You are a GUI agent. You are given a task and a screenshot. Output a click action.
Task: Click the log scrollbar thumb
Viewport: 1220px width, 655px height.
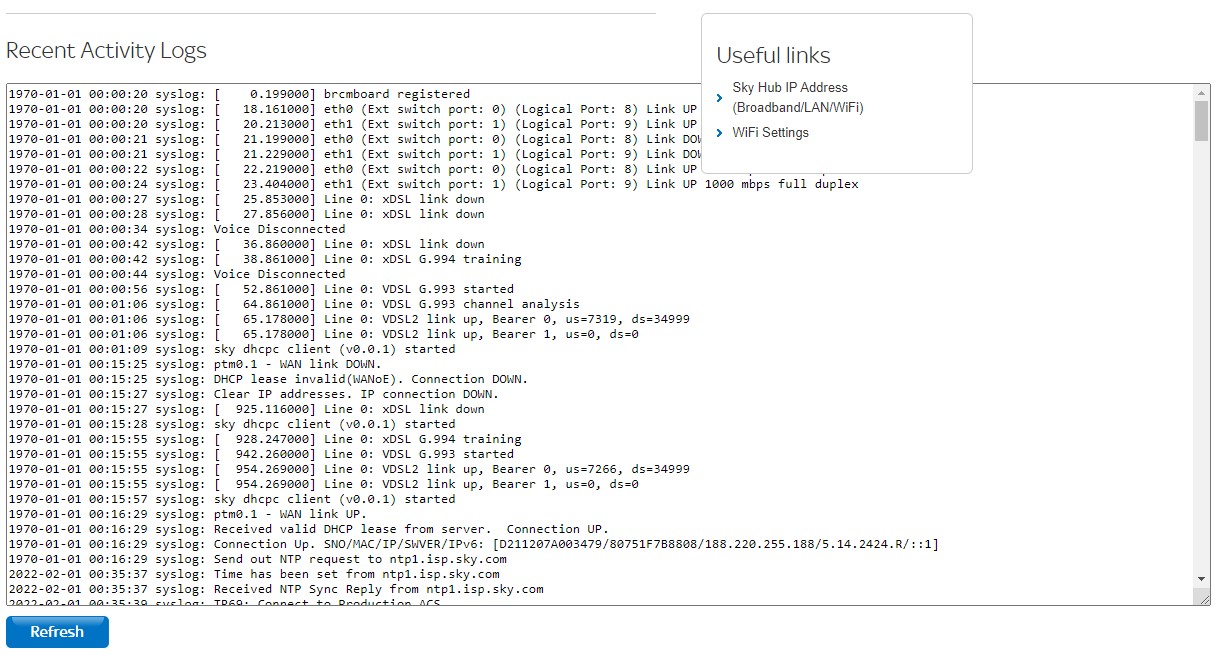click(x=1202, y=120)
